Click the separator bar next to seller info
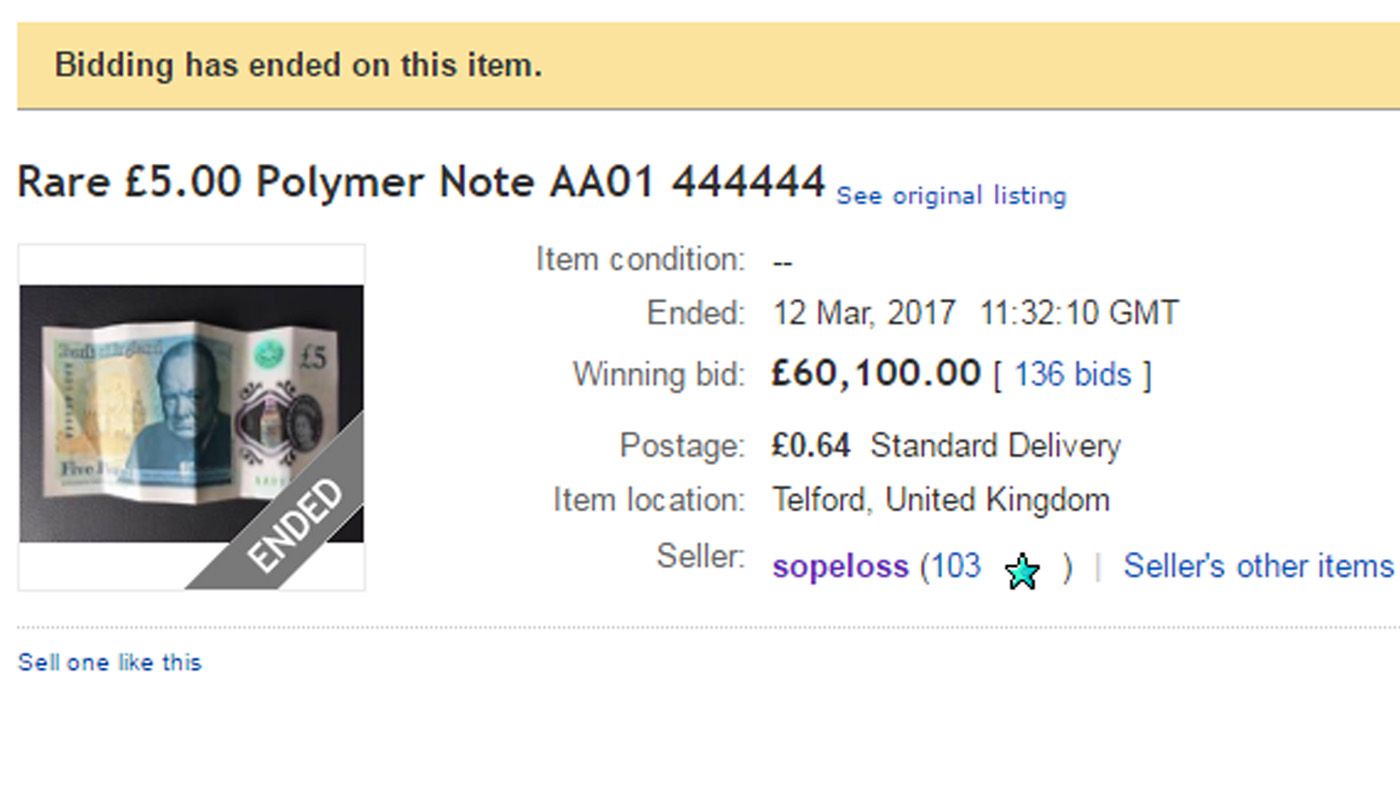1400x788 pixels. [1098, 565]
